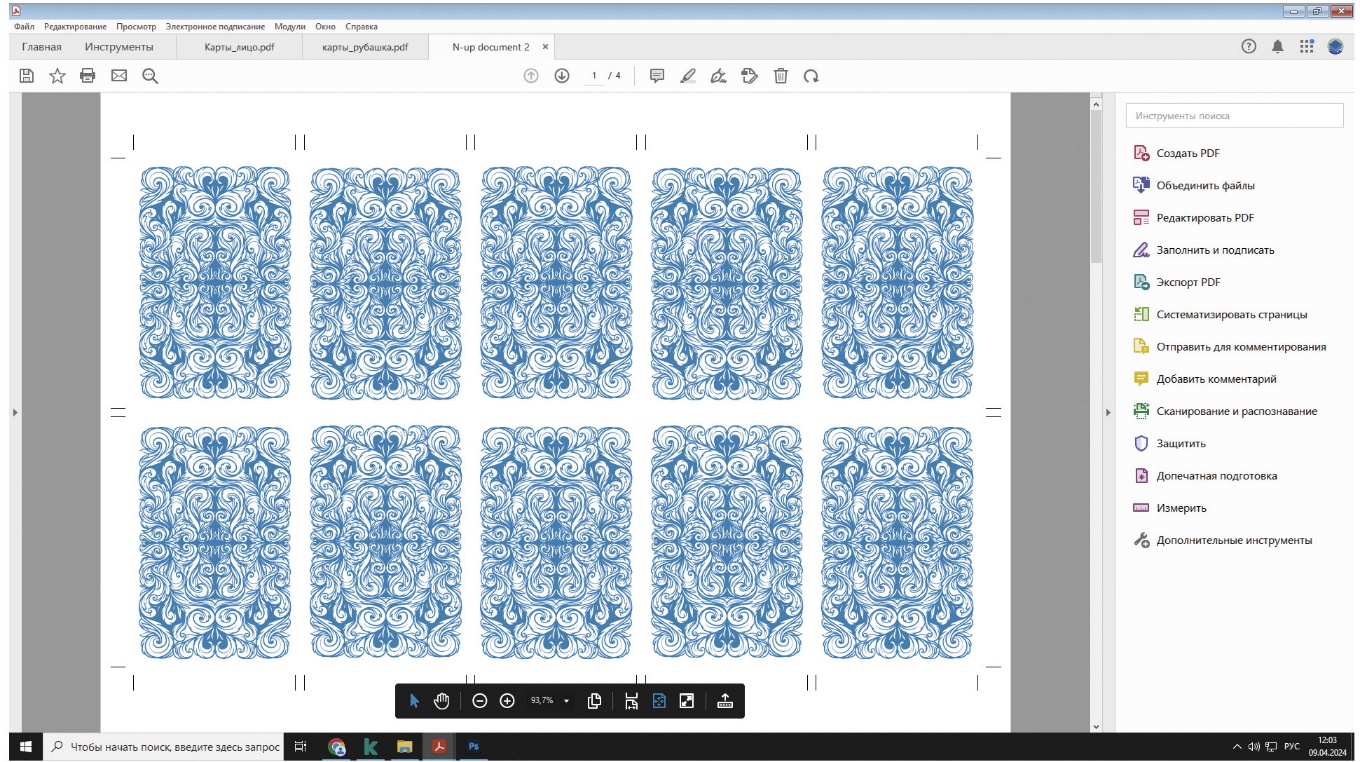Open the Редактирование menu
The width and height of the screenshot is (1360, 762).
76,27
